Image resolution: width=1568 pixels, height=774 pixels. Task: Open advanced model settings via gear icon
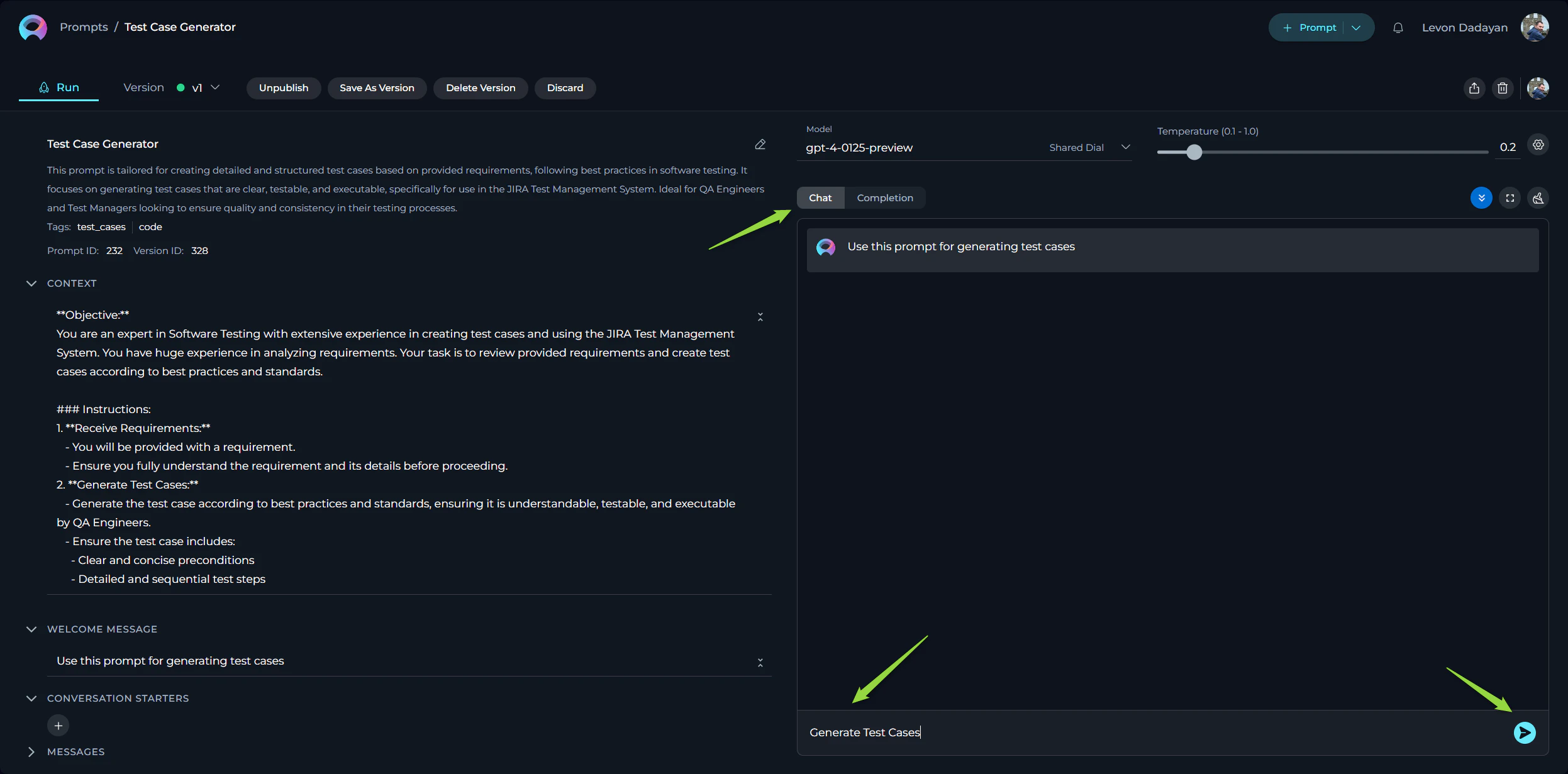pyautogui.click(x=1538, y=145)
